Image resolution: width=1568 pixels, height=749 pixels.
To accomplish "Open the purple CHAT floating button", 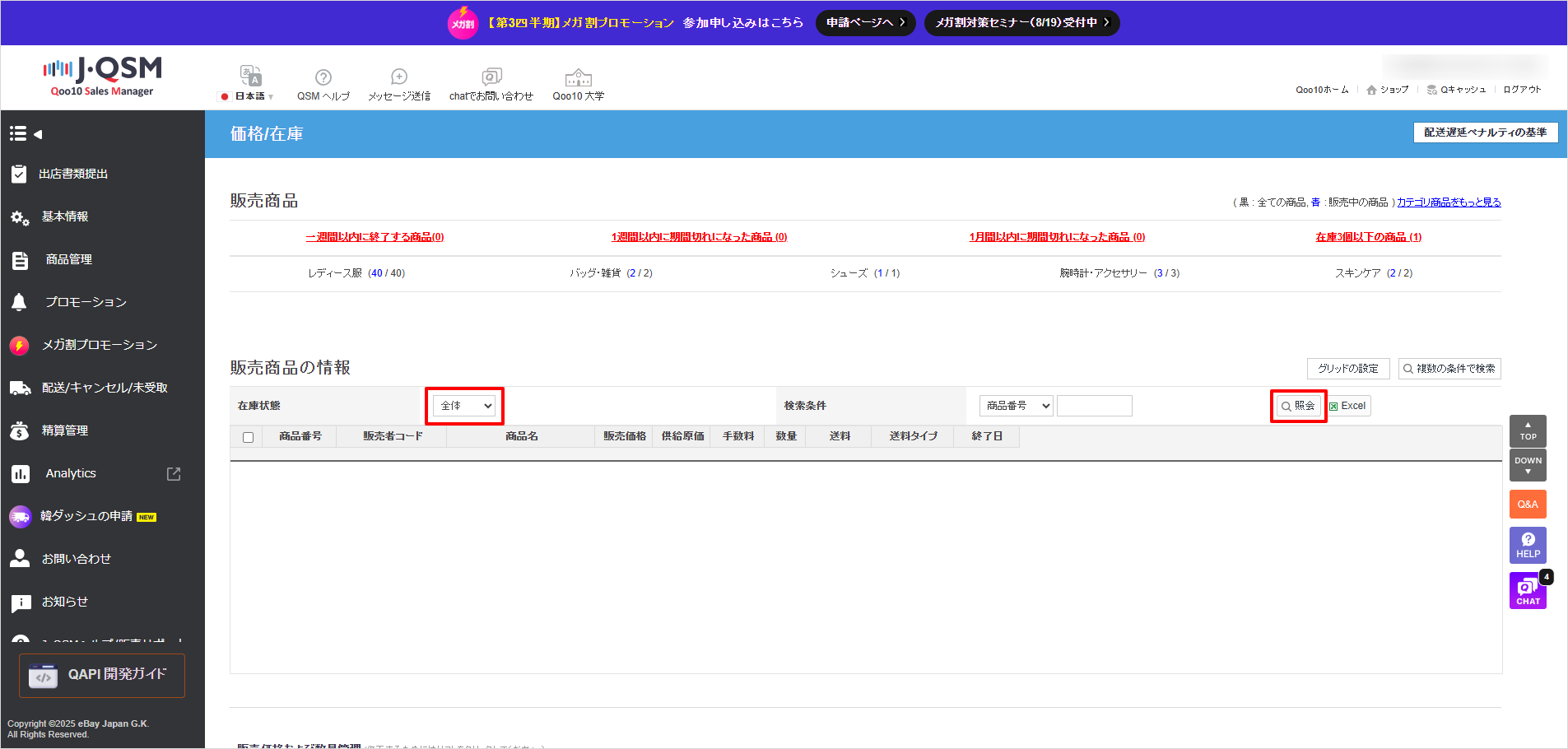I will point(1528,591).
